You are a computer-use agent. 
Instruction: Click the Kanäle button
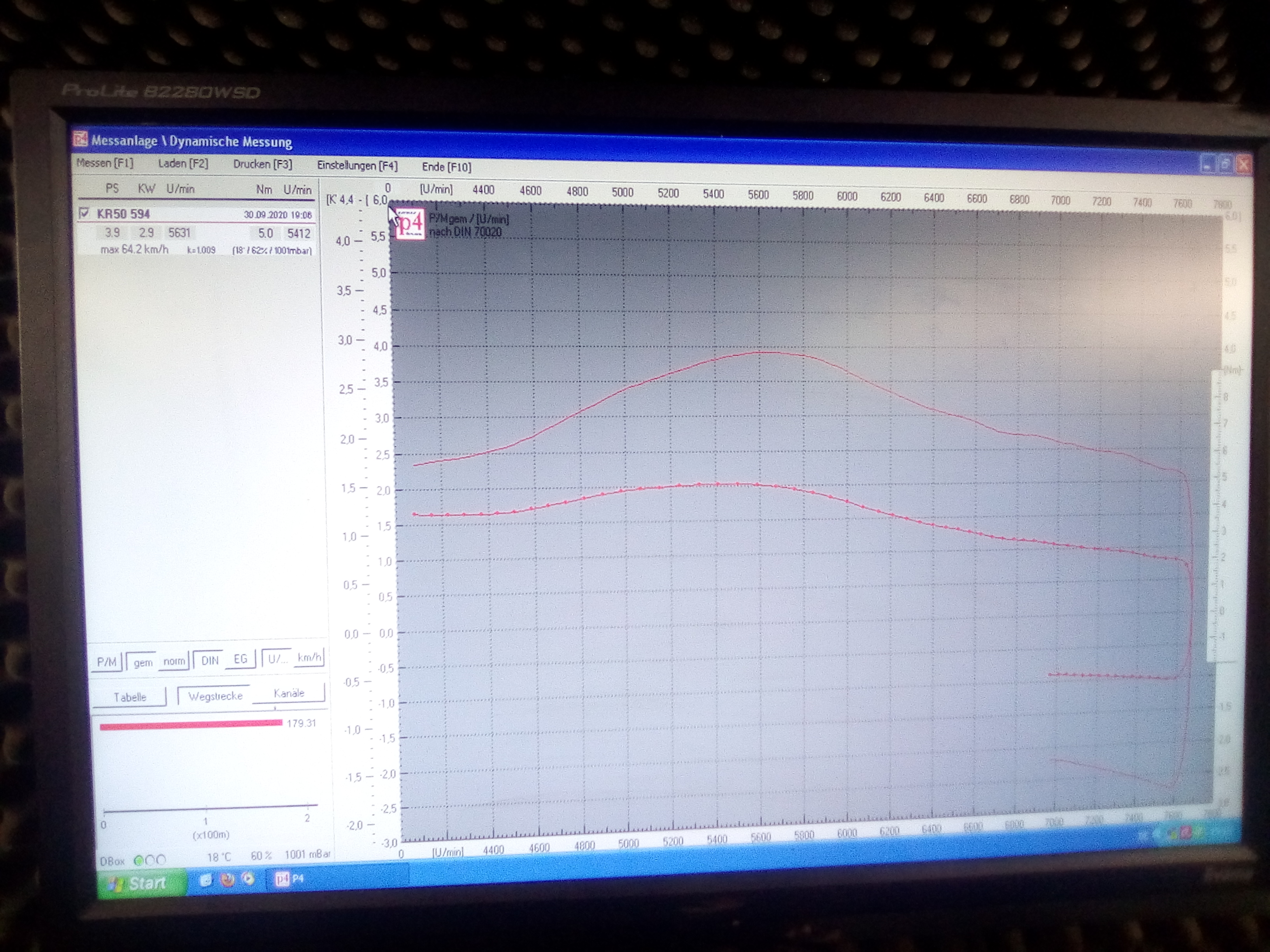pyautogui.click(x=289, y=693)
